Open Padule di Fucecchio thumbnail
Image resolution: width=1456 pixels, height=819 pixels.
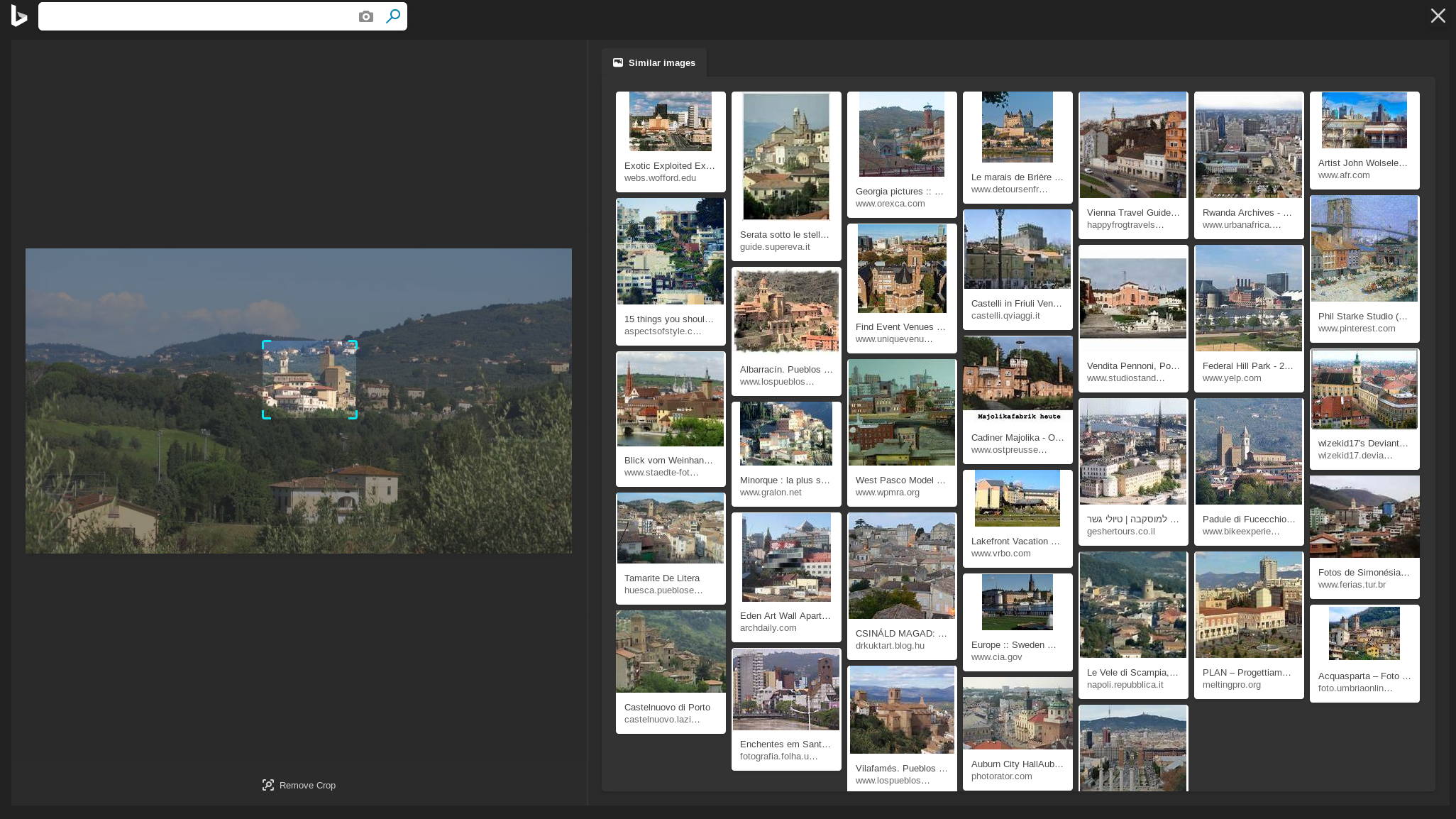coord(1248,451)
